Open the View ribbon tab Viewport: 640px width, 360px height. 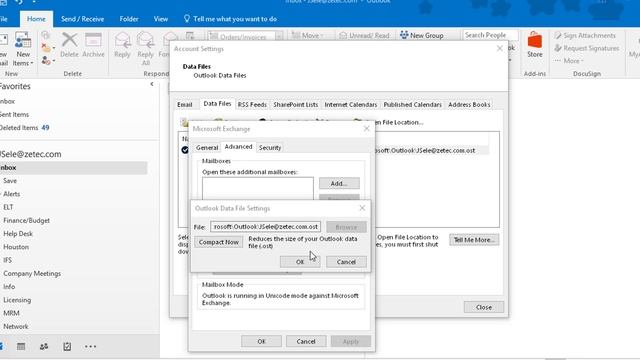(x=161, y=19)
